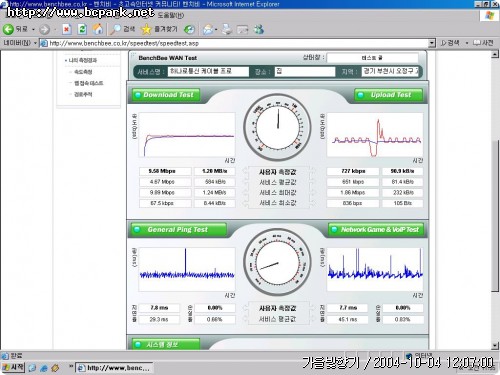This screenshot has height=375, width=500.
Task: Click the red Stop loading icon
Action: pos(67,29)
